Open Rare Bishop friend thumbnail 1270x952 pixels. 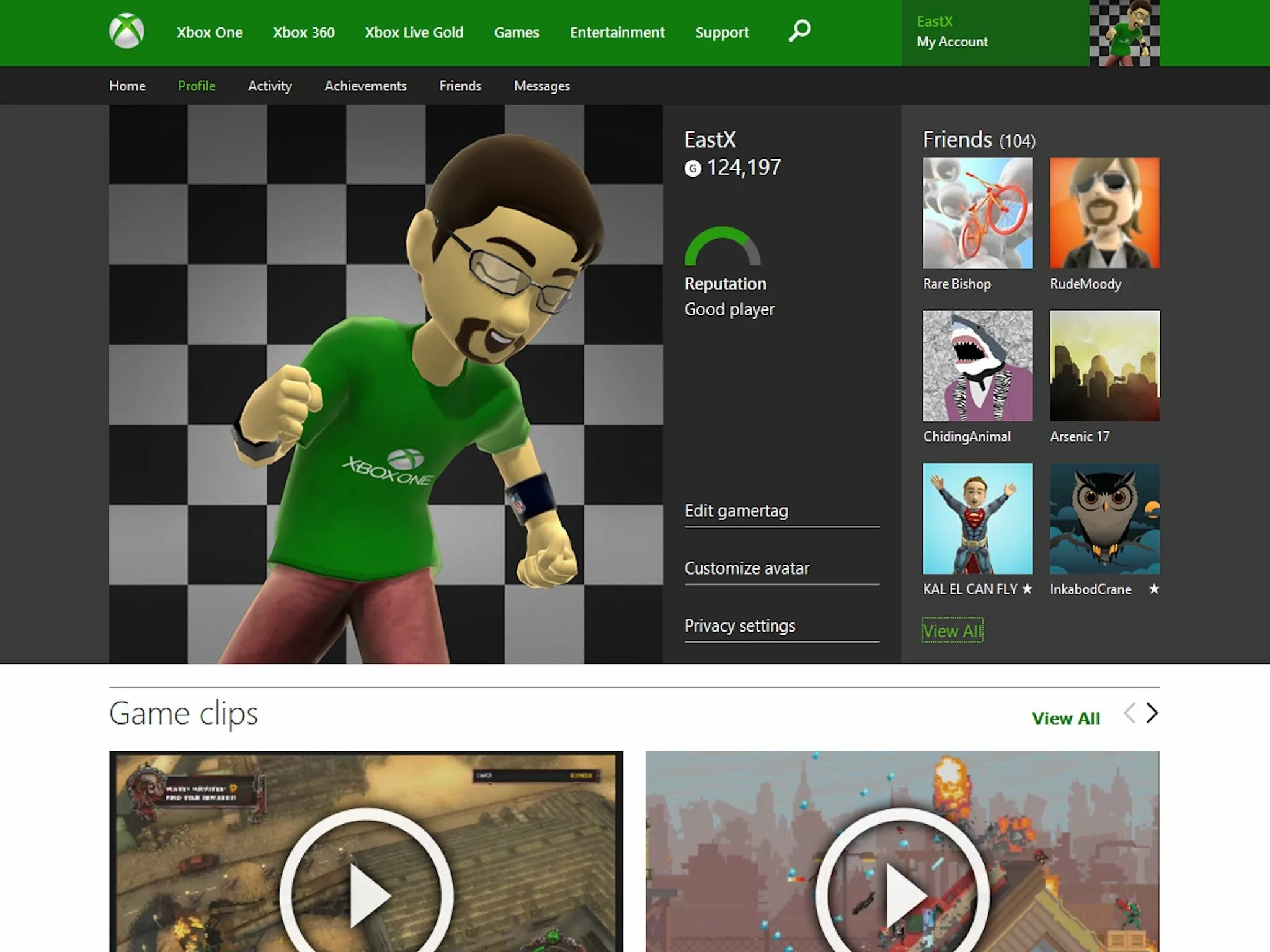(x=977, y=213)
